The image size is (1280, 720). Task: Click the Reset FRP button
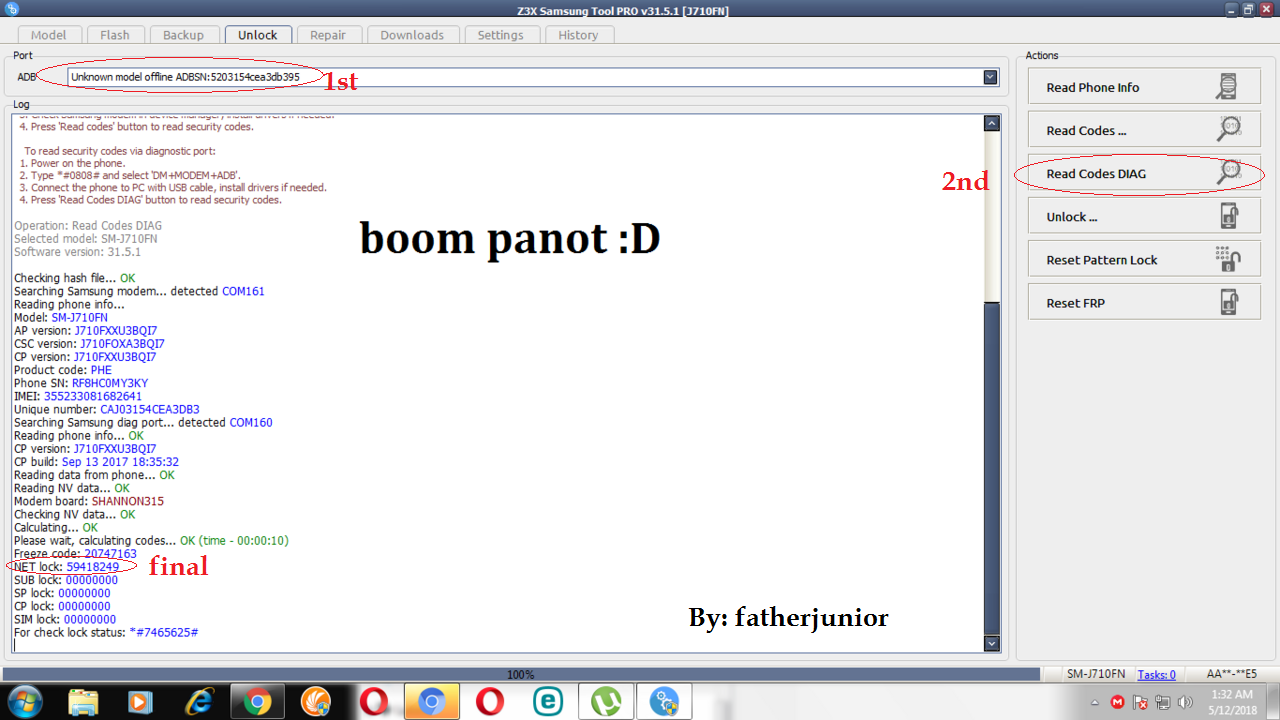pyautogui.click(x=1144, y=302)
